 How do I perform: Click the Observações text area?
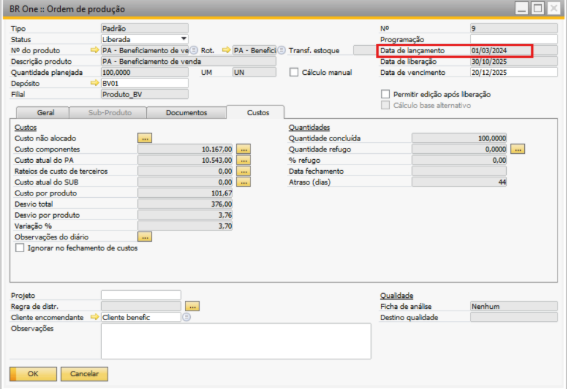tap(236, 341)
